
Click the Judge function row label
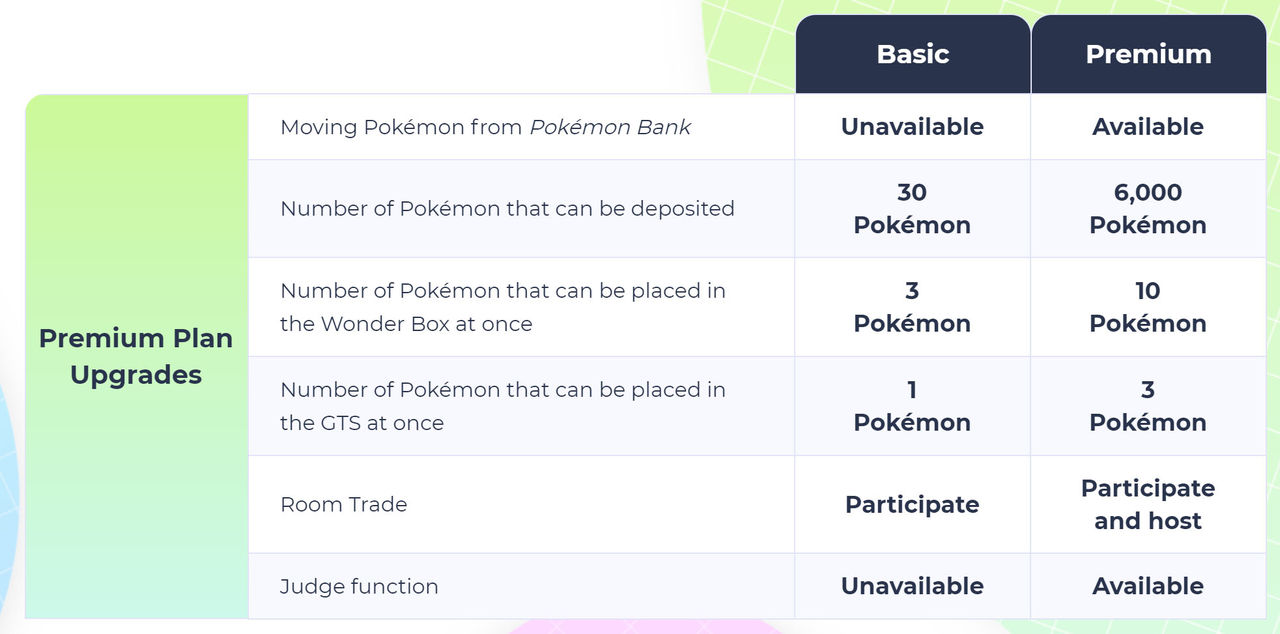[x=359, y=586]
